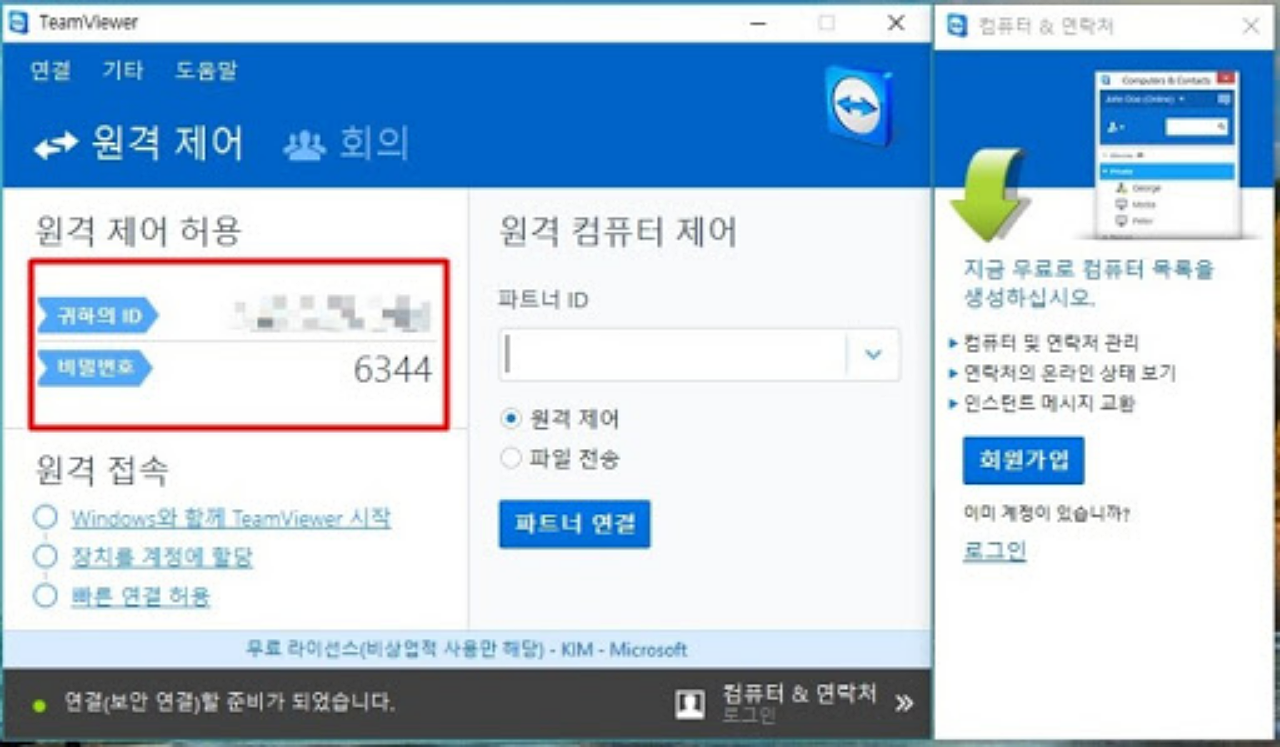Click the 원격 제어 arrows icon
Screen dimensions: 1280x747
(x=56, y=146)
